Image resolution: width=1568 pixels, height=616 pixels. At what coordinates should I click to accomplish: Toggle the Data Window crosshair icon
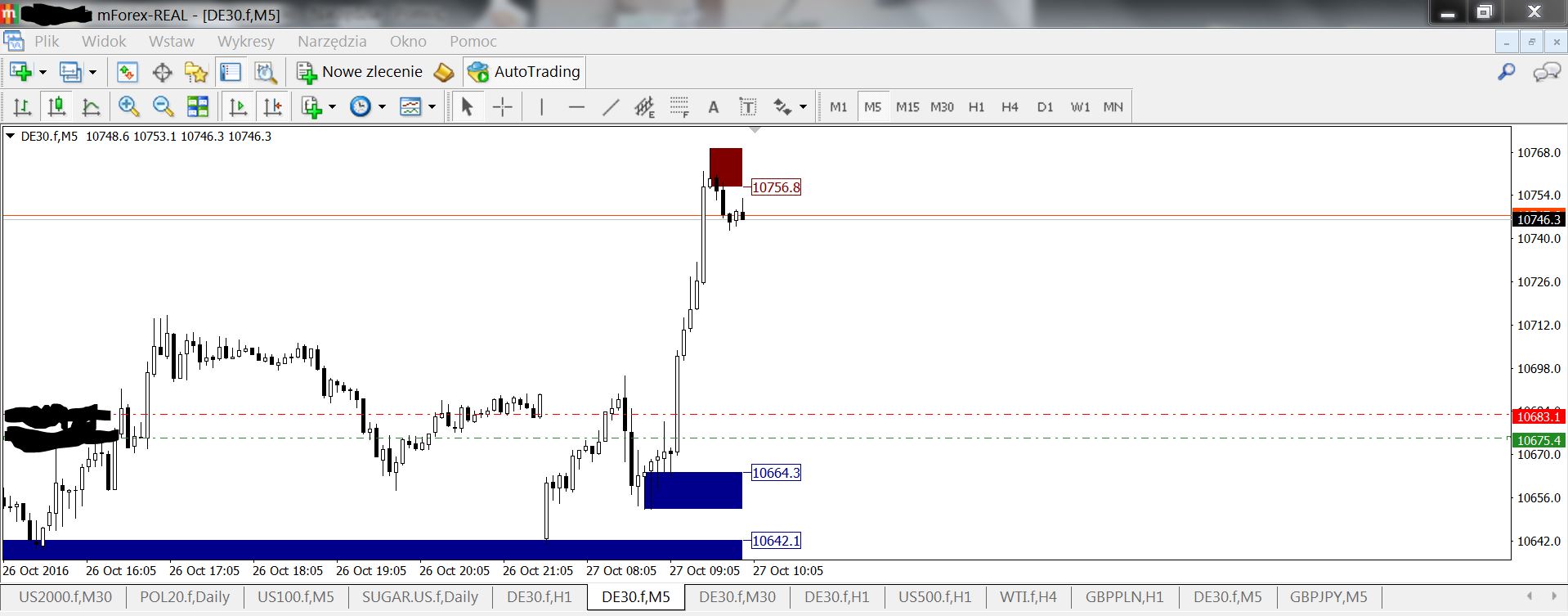162,72
